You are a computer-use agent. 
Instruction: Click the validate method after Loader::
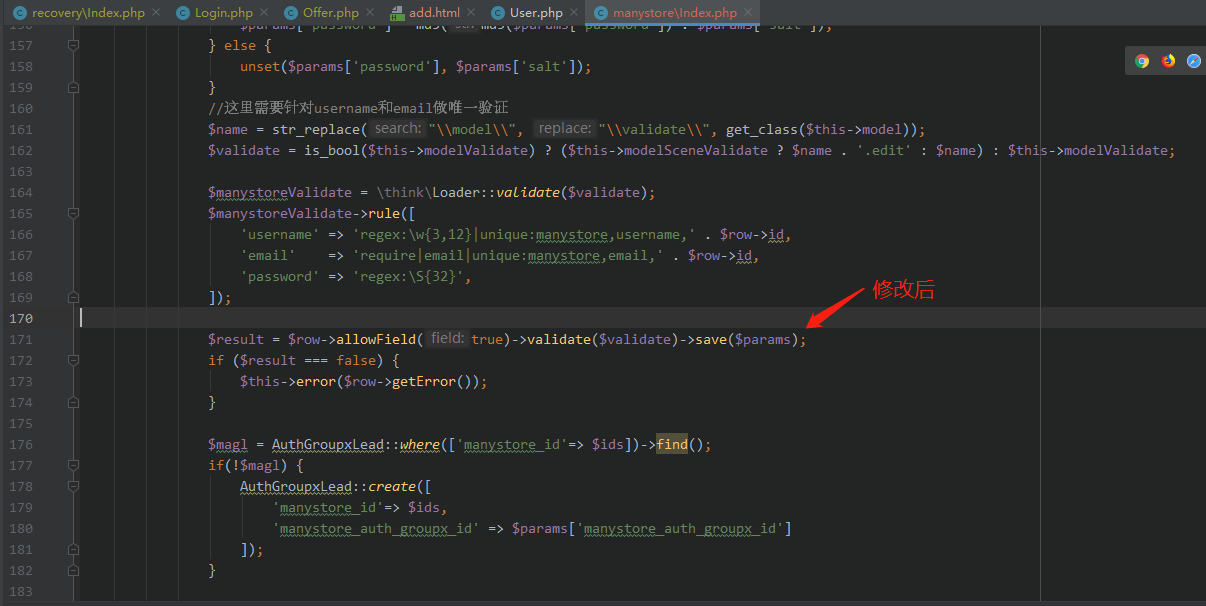coord(527,193)
